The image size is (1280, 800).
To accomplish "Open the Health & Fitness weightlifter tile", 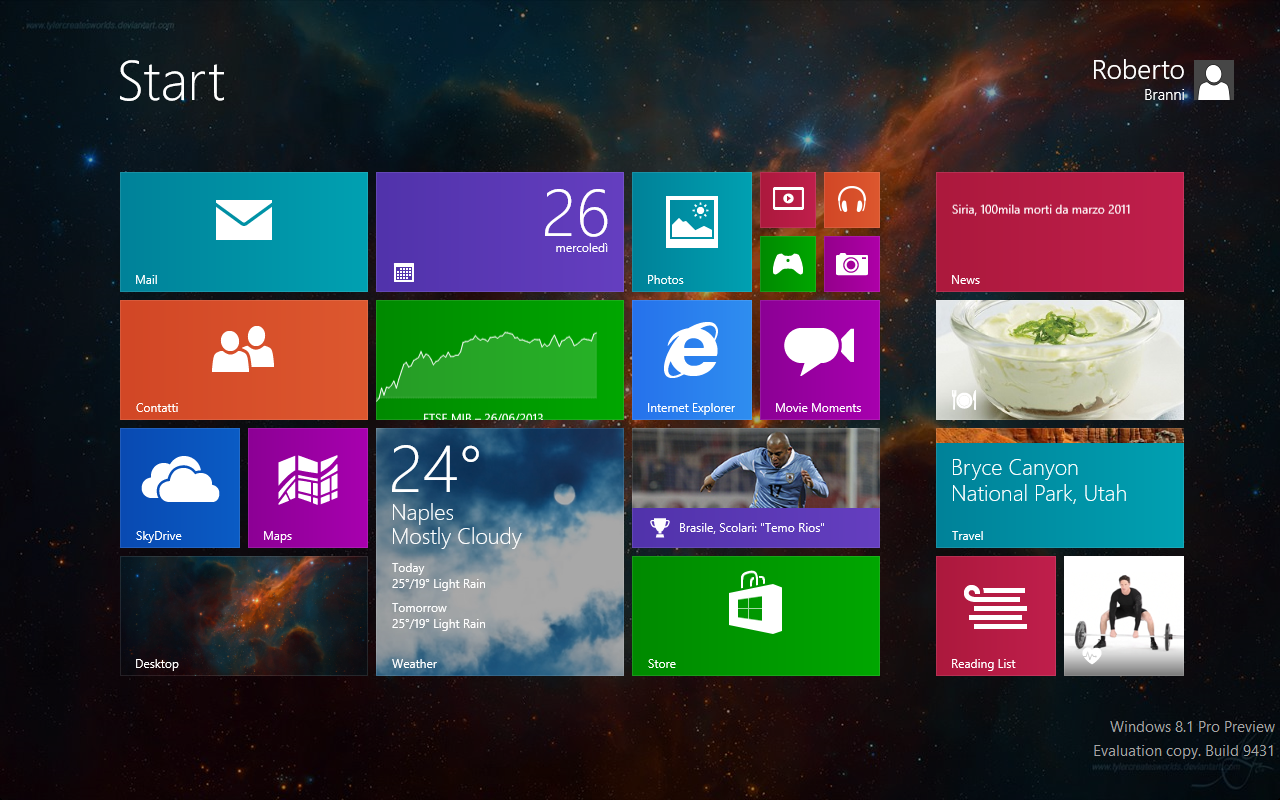I will pos(1124,616).
